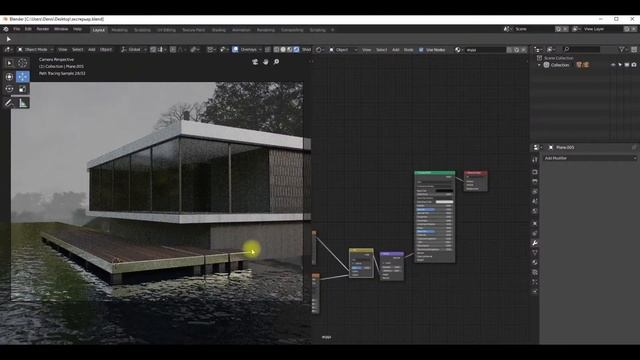Open the Render properties tab
The height and width of the screenshot is (360, 640).
click(x=535, y=172)
